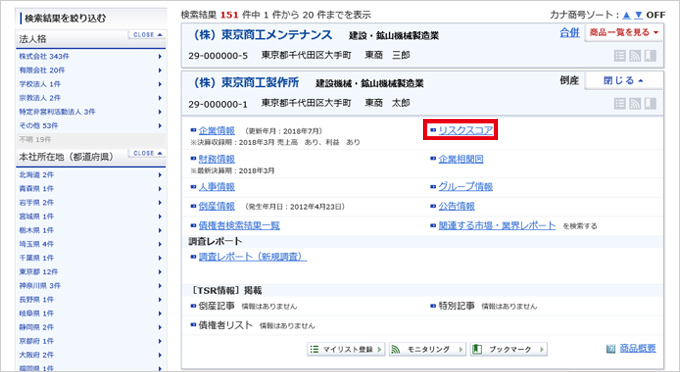
Task: Click the モニタリング button
Action: (x=427, y=349)
